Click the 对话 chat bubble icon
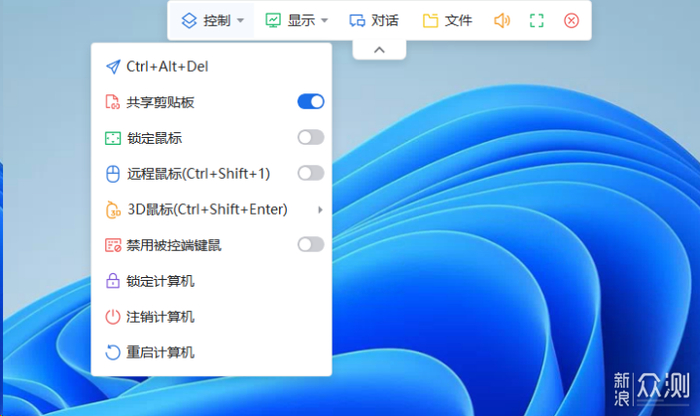The height and width of the screenshot is (416, 700). [357, 21]
